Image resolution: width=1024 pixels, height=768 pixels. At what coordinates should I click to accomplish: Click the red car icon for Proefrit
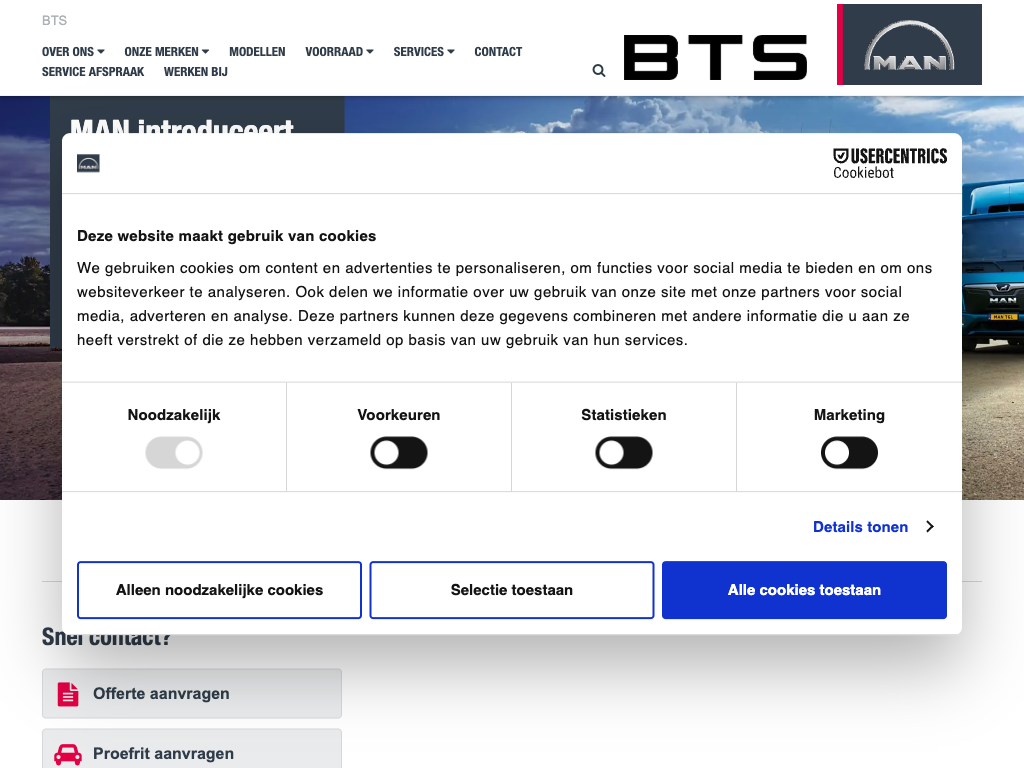[68, 754]
